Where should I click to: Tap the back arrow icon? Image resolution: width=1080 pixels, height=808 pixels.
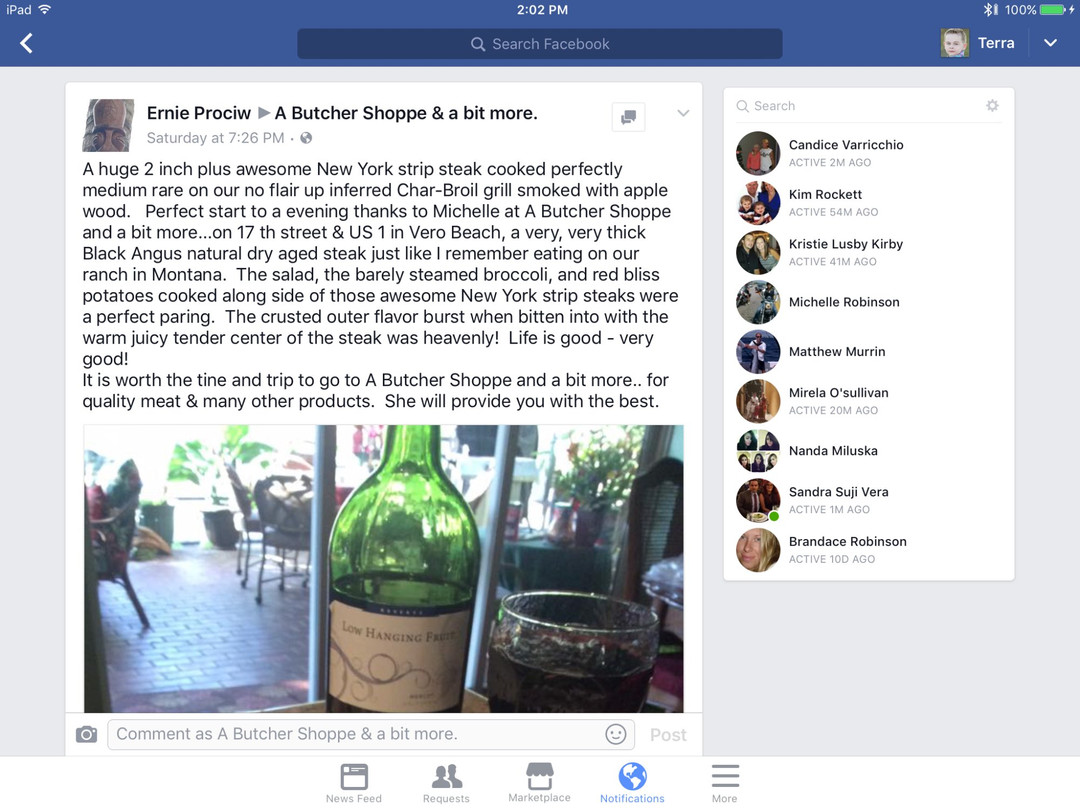tap(26, 43)
